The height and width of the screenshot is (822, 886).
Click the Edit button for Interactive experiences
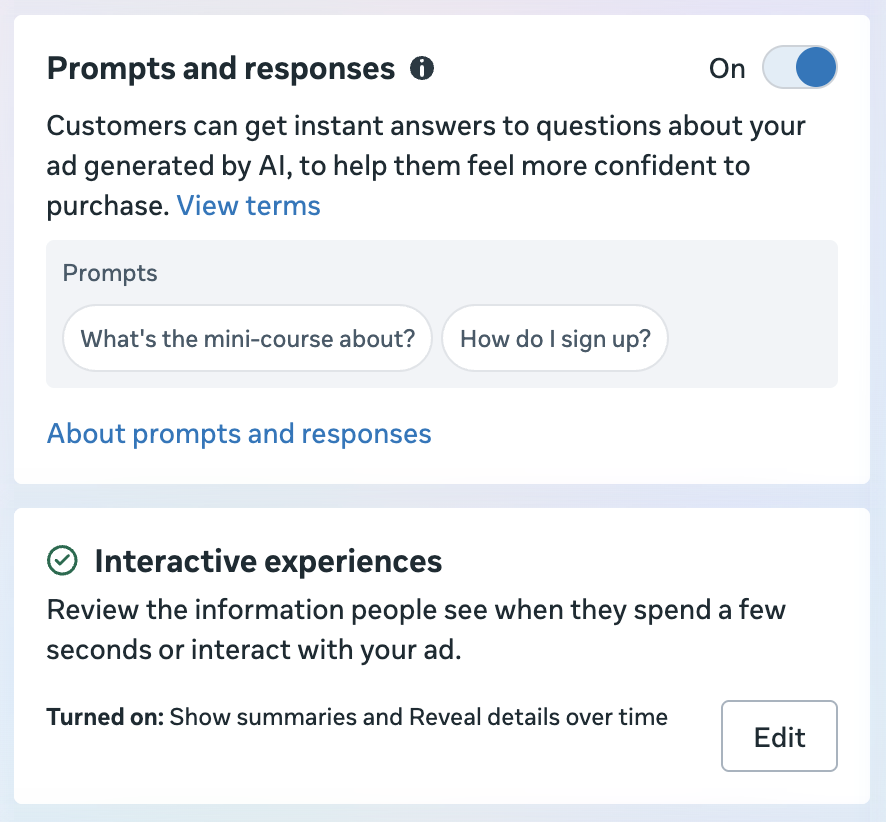779,736
